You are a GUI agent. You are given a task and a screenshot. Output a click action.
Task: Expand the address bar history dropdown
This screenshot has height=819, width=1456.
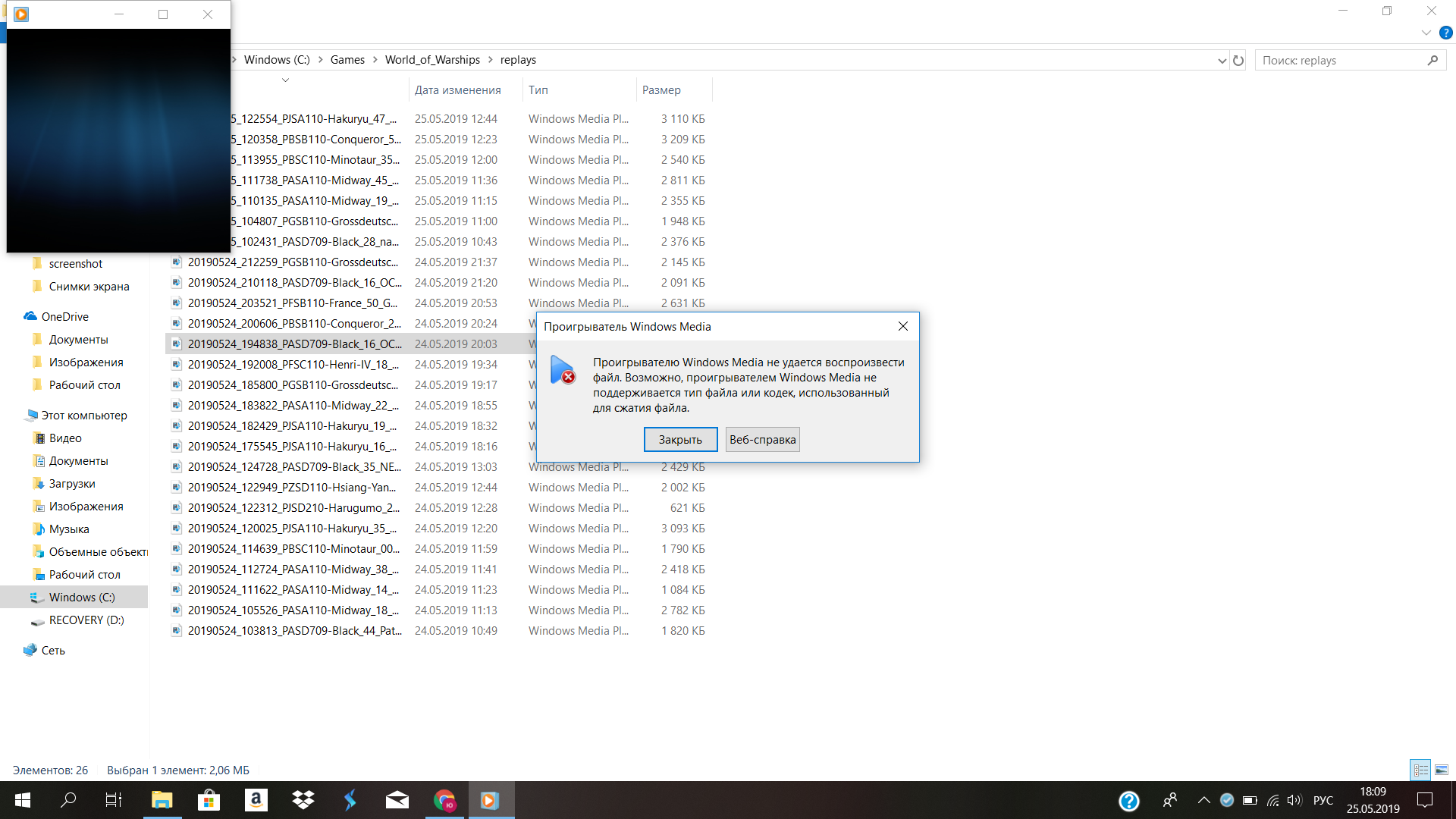point(1222,61)
